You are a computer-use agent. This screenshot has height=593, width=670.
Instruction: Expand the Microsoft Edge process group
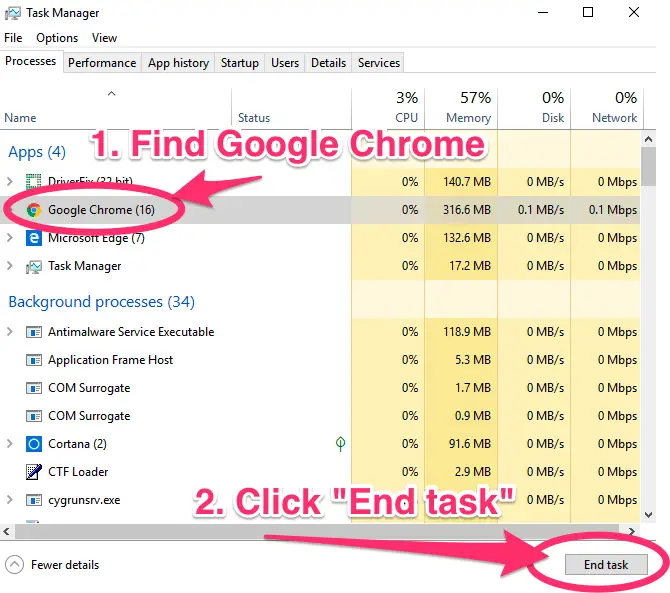point(10,238)
